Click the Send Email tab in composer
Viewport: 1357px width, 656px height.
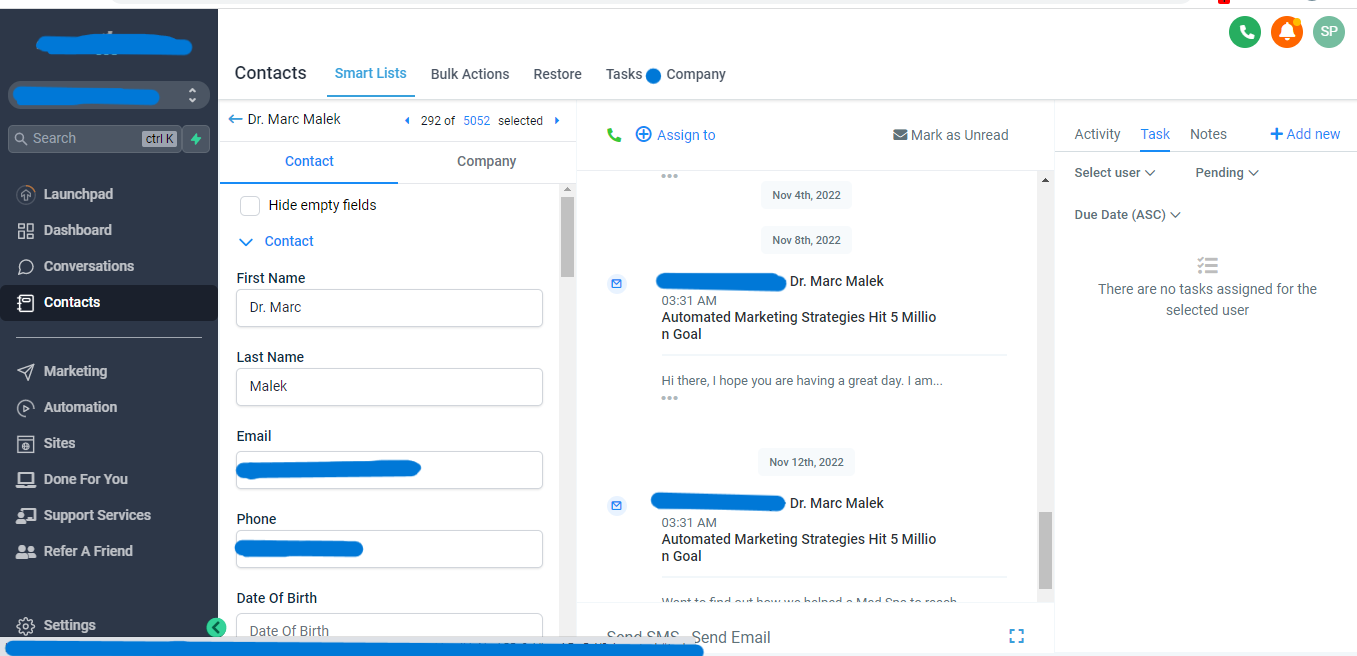coord(731,637)
